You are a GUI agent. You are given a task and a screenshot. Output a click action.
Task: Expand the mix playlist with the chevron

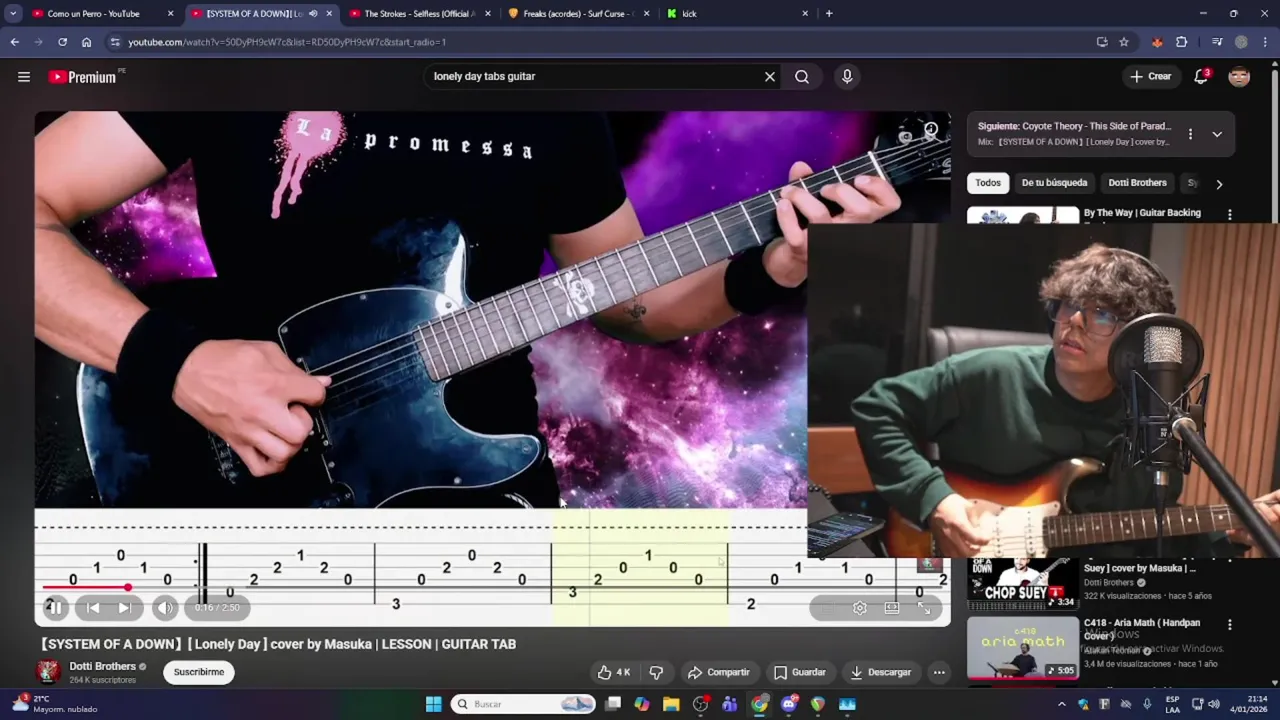1217,134
